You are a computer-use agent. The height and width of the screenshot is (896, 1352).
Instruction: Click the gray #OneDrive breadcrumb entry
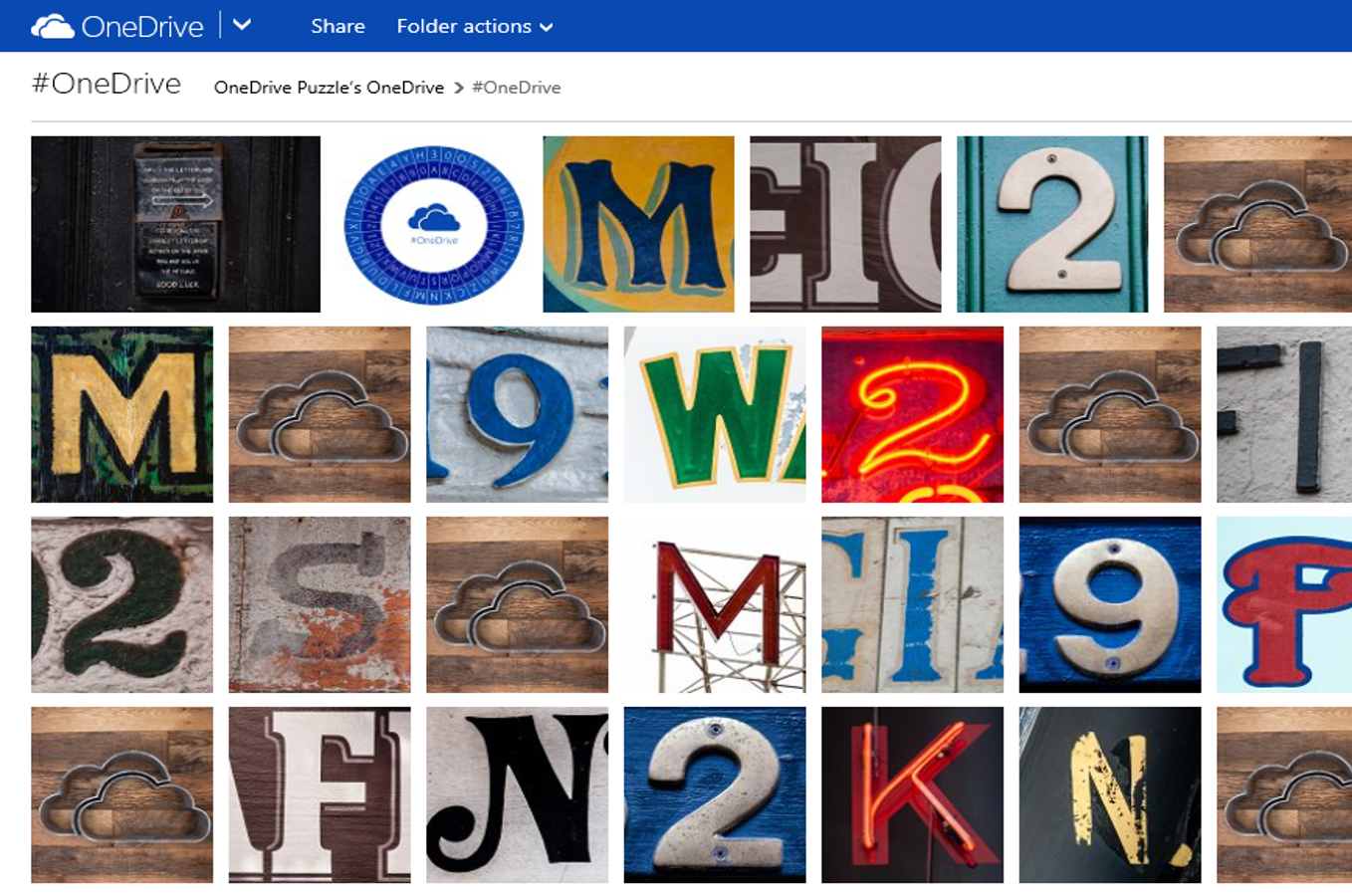tap(516, 88)
